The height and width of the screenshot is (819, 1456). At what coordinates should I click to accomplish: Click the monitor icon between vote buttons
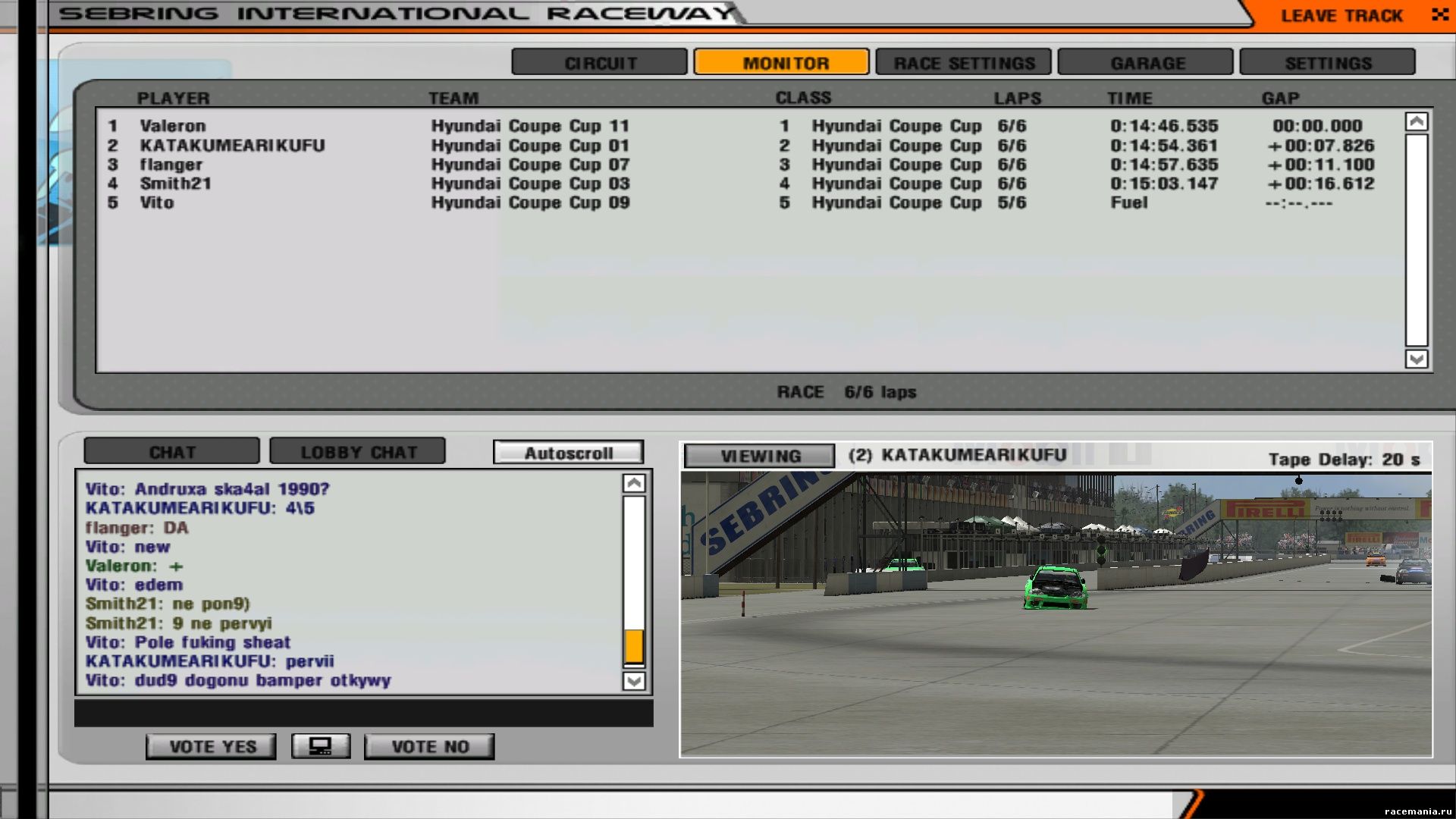(x=321, y=746)
